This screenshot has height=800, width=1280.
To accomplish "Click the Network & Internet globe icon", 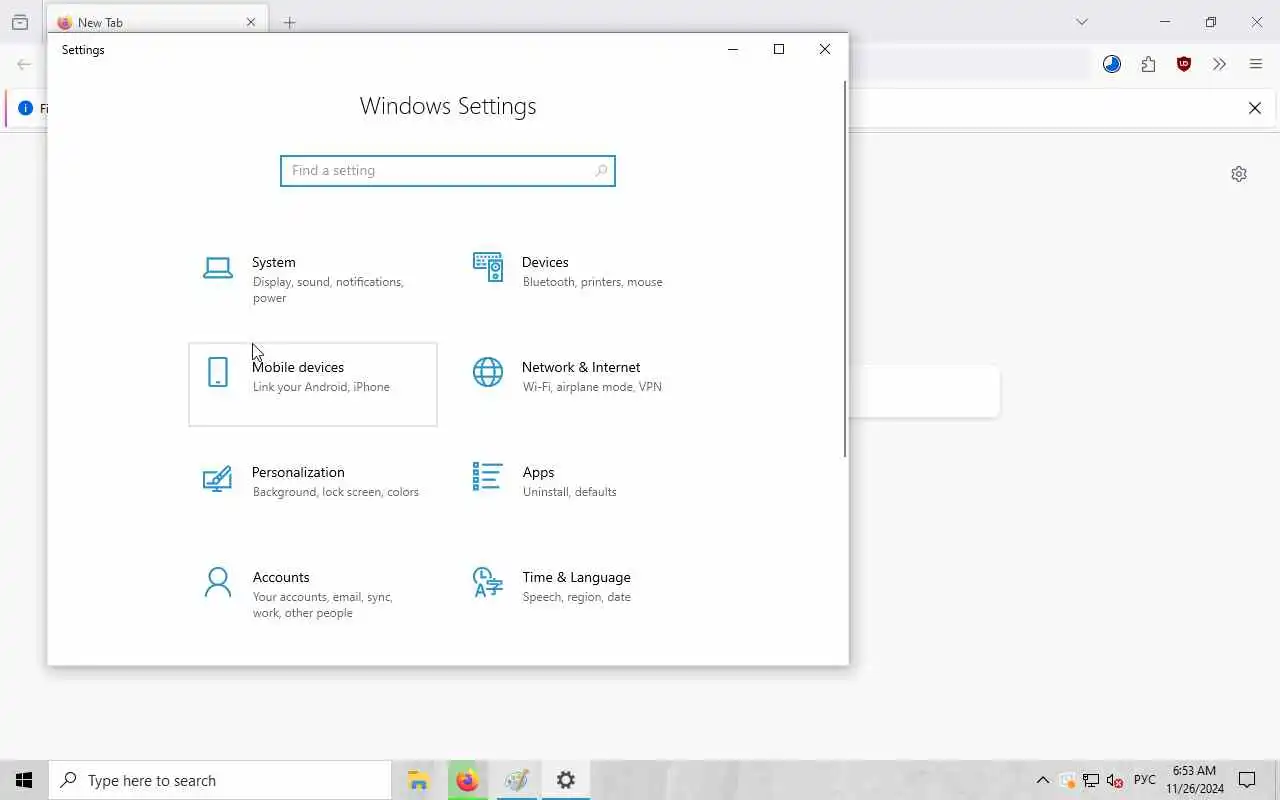I will coord(488,372).
